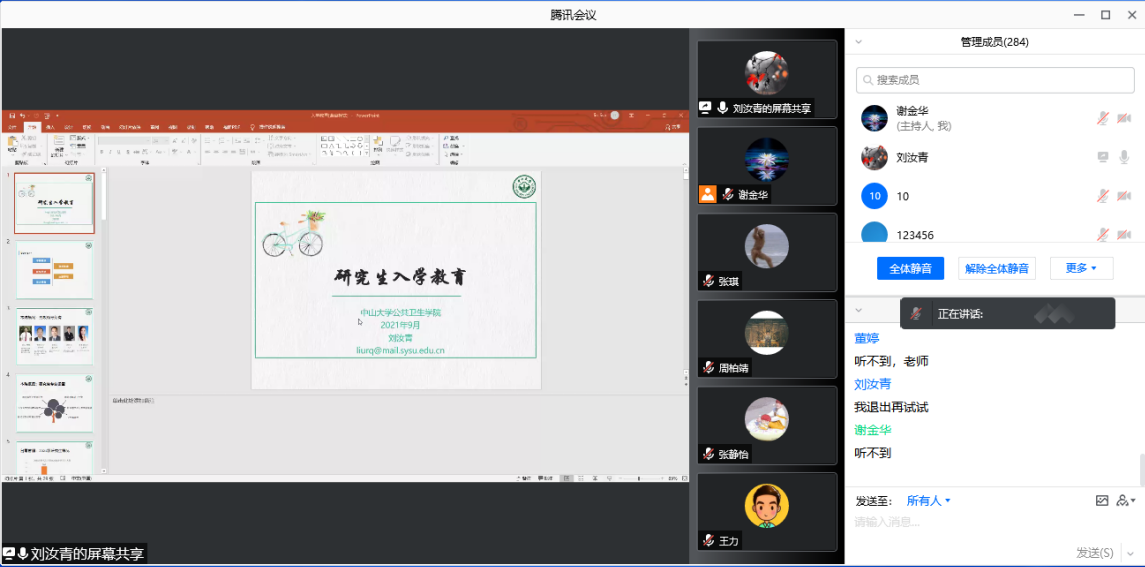The width and height of the screenshot is (1145, 567).
Task: Click 刘汝青's microphone icon in member list
Action: (x=1124, y=157)
